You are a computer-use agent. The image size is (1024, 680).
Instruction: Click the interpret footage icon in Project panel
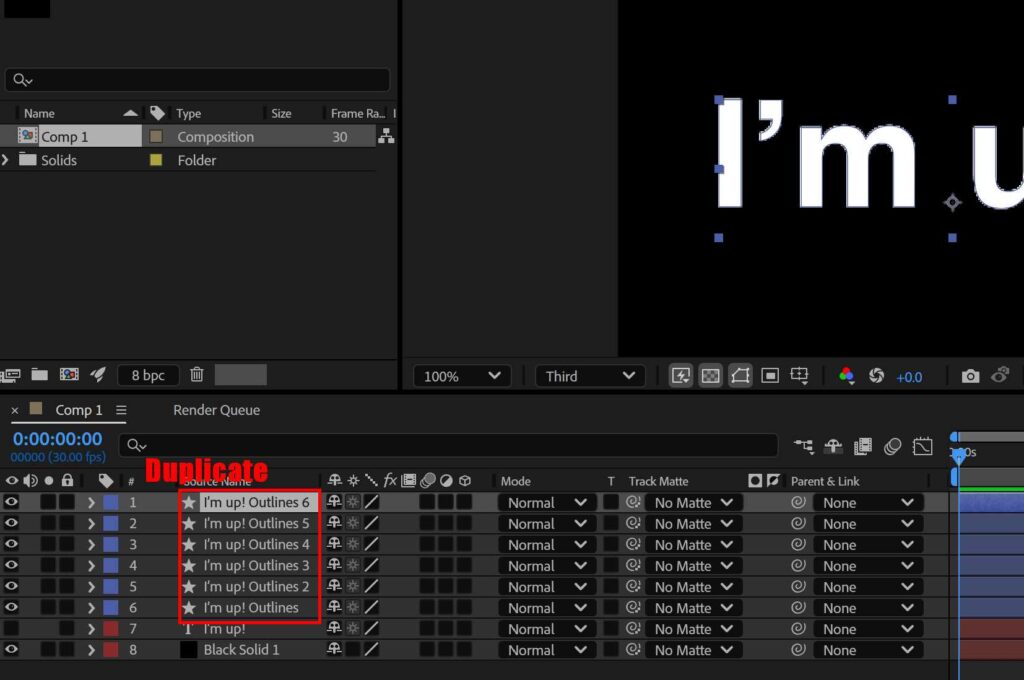(x=10, y=375)
